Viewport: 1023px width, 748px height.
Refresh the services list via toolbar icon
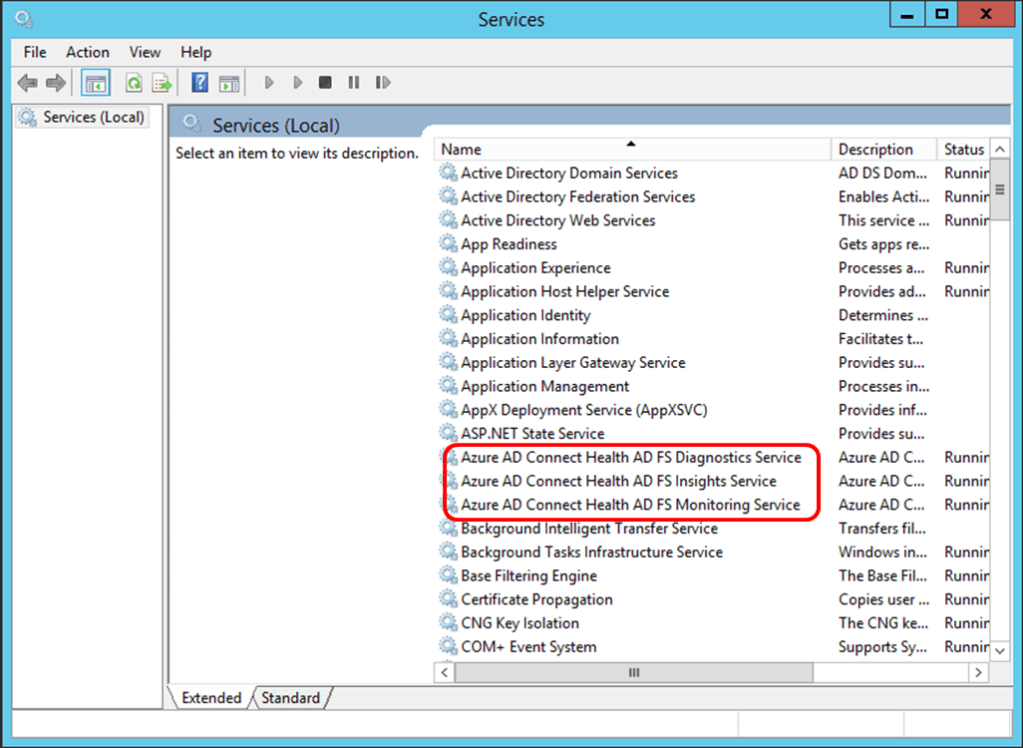[x=133, y=83]
